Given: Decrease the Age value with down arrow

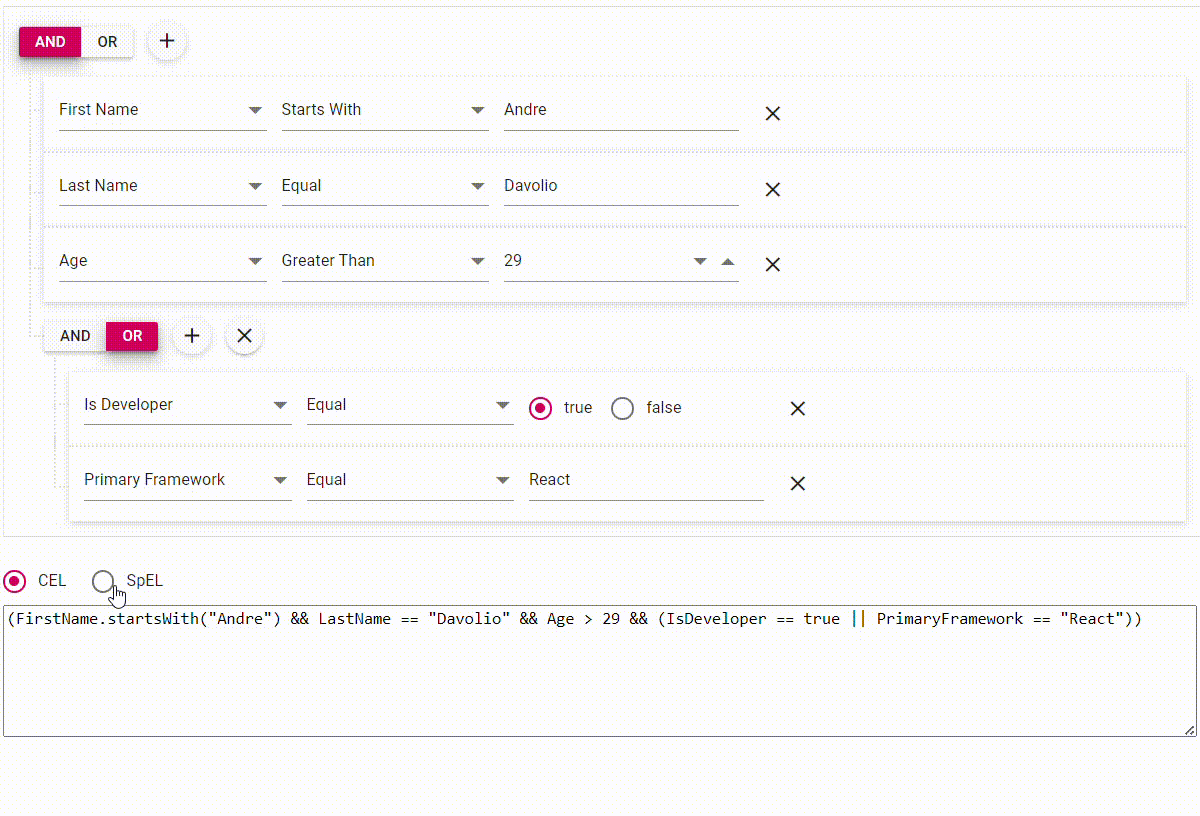Looking at the screenshot, I should tap(700, 261).
